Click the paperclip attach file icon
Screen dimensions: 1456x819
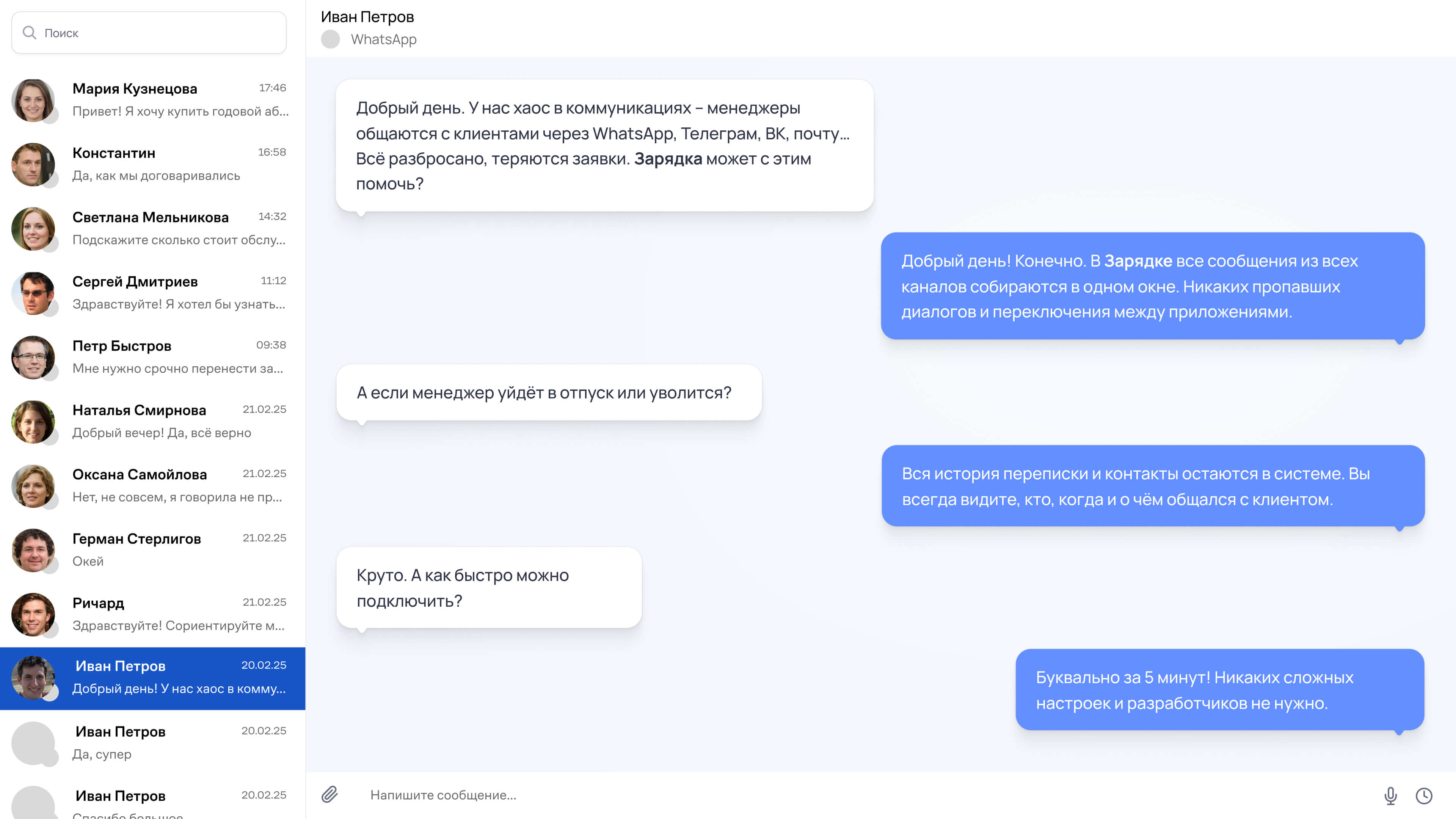[x=329, y=794]
